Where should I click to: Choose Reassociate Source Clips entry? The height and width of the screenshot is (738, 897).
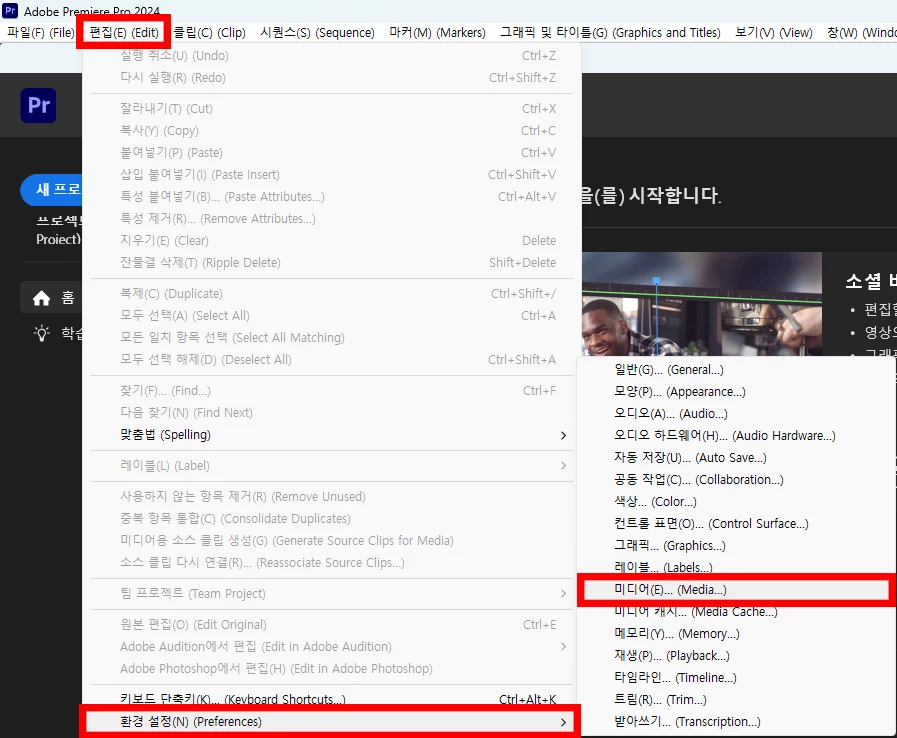(332, 563)
